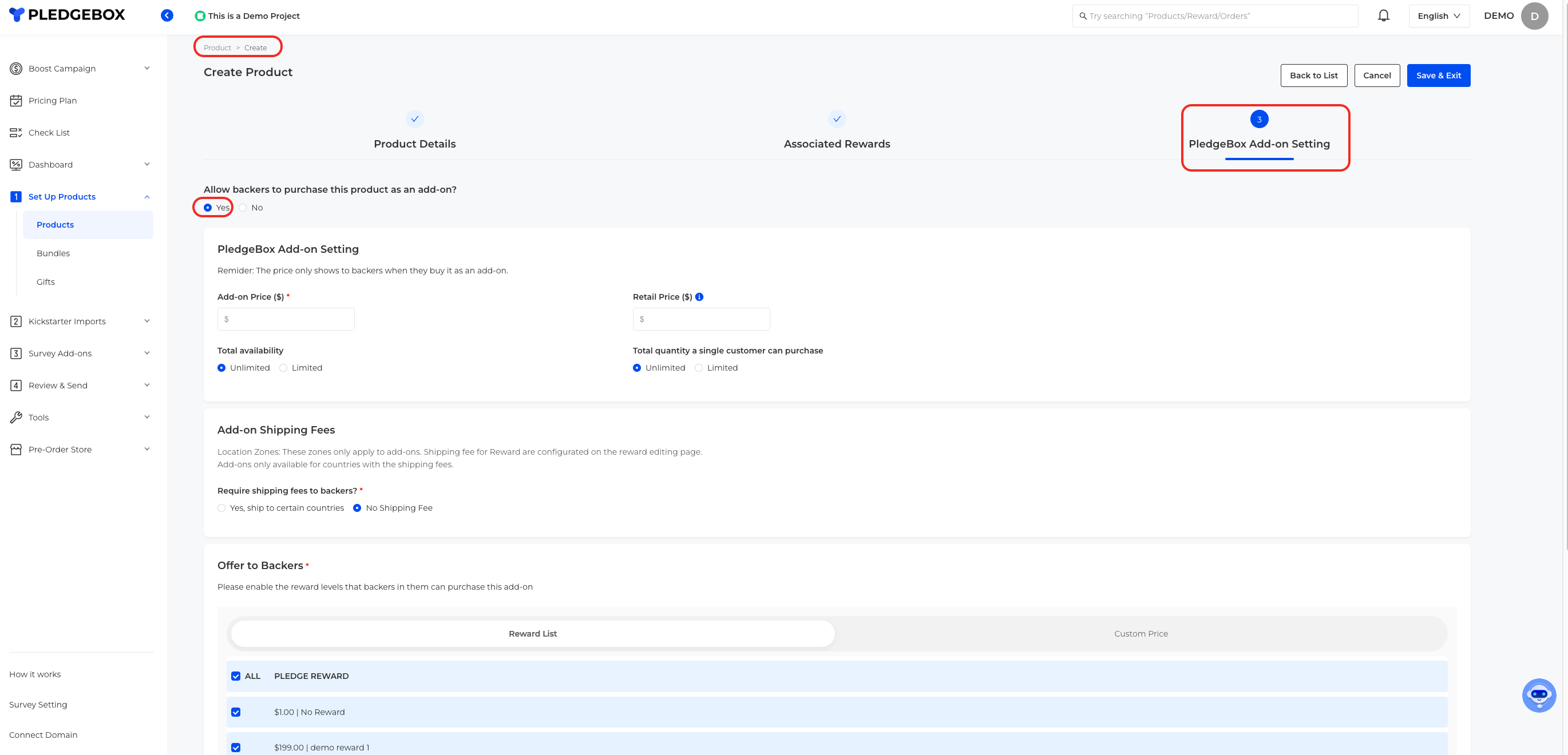1568x755 pixels.
Task: Open the Survey Setting link
Action: click(x=38, y=705)
